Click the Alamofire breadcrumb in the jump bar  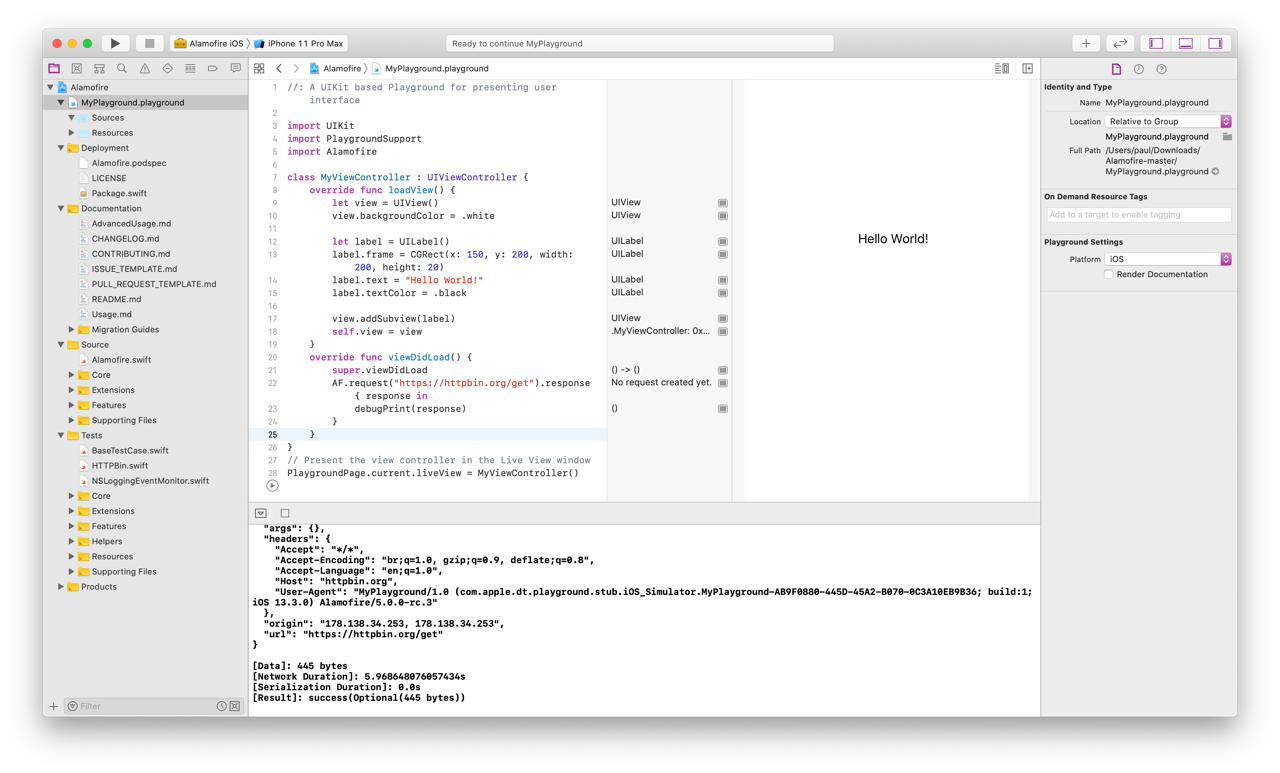(335, 68)
